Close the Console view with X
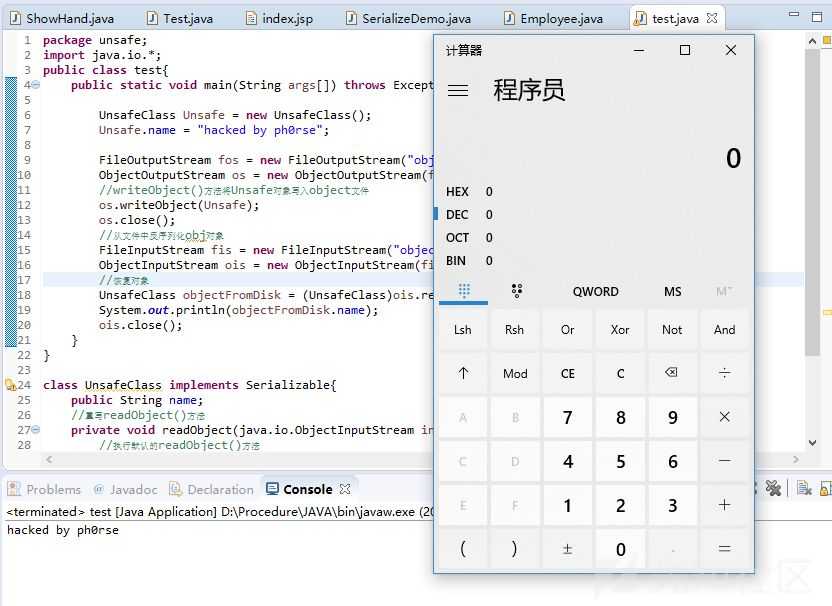Screen dimensions: 832x606 345,489
